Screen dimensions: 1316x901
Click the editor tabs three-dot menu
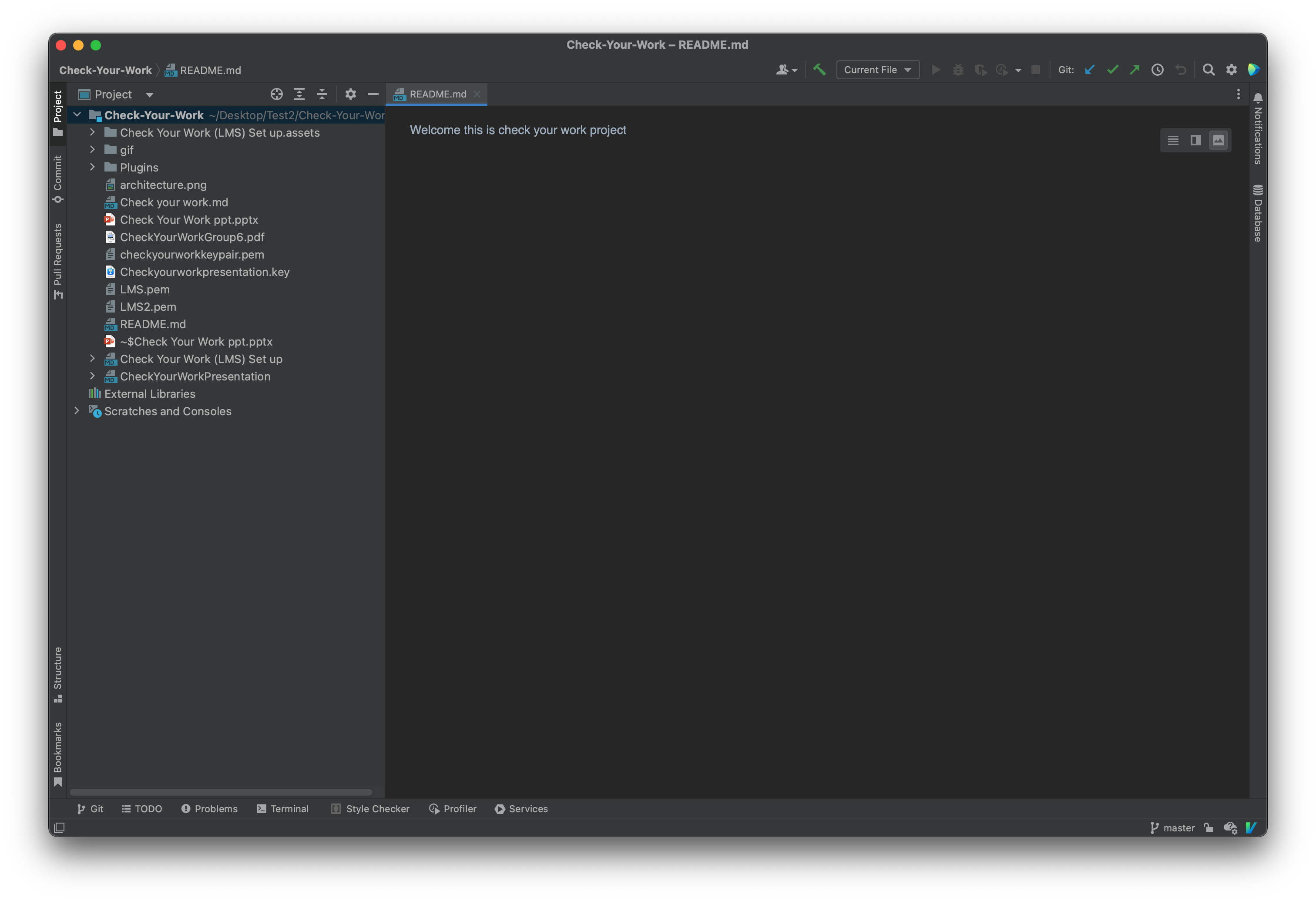1238,94
